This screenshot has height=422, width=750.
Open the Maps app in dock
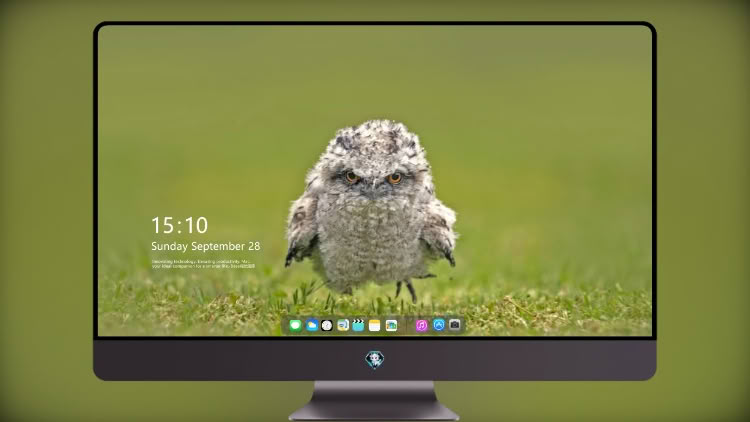[342, 325]
